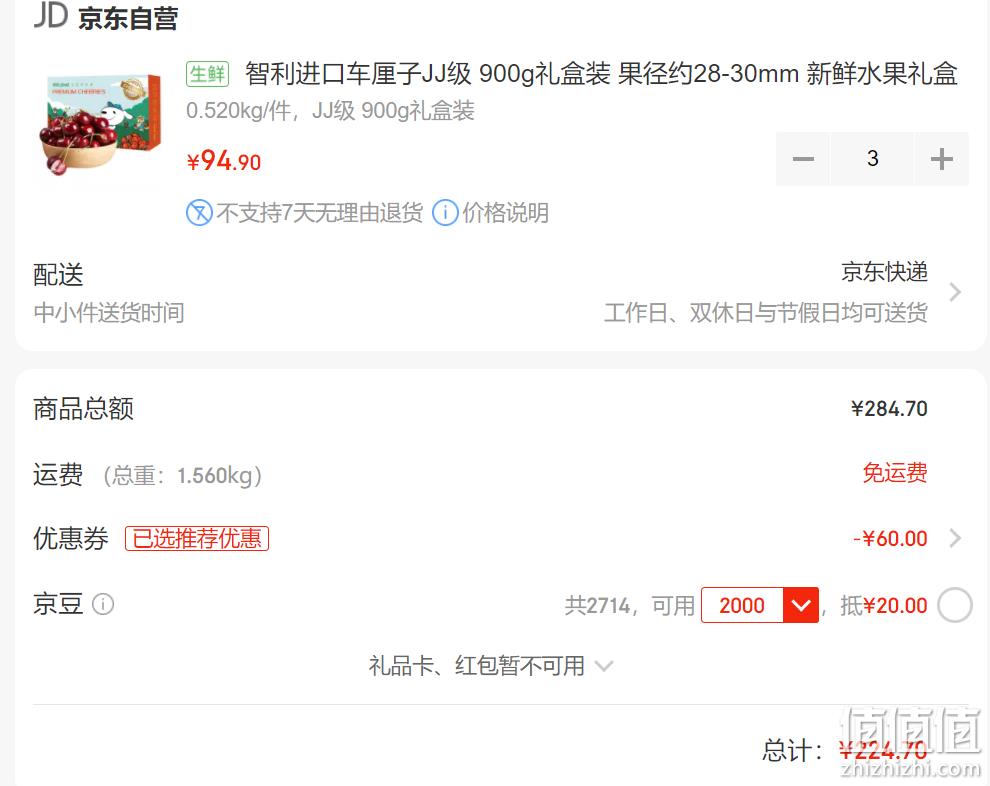Increase cherry quantity with plus button
990x786 pixels.
coord(941,159)
